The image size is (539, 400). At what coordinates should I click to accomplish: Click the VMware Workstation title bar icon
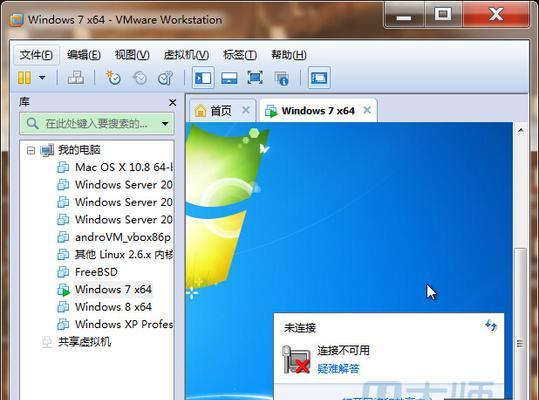click(x=16, y=20)
